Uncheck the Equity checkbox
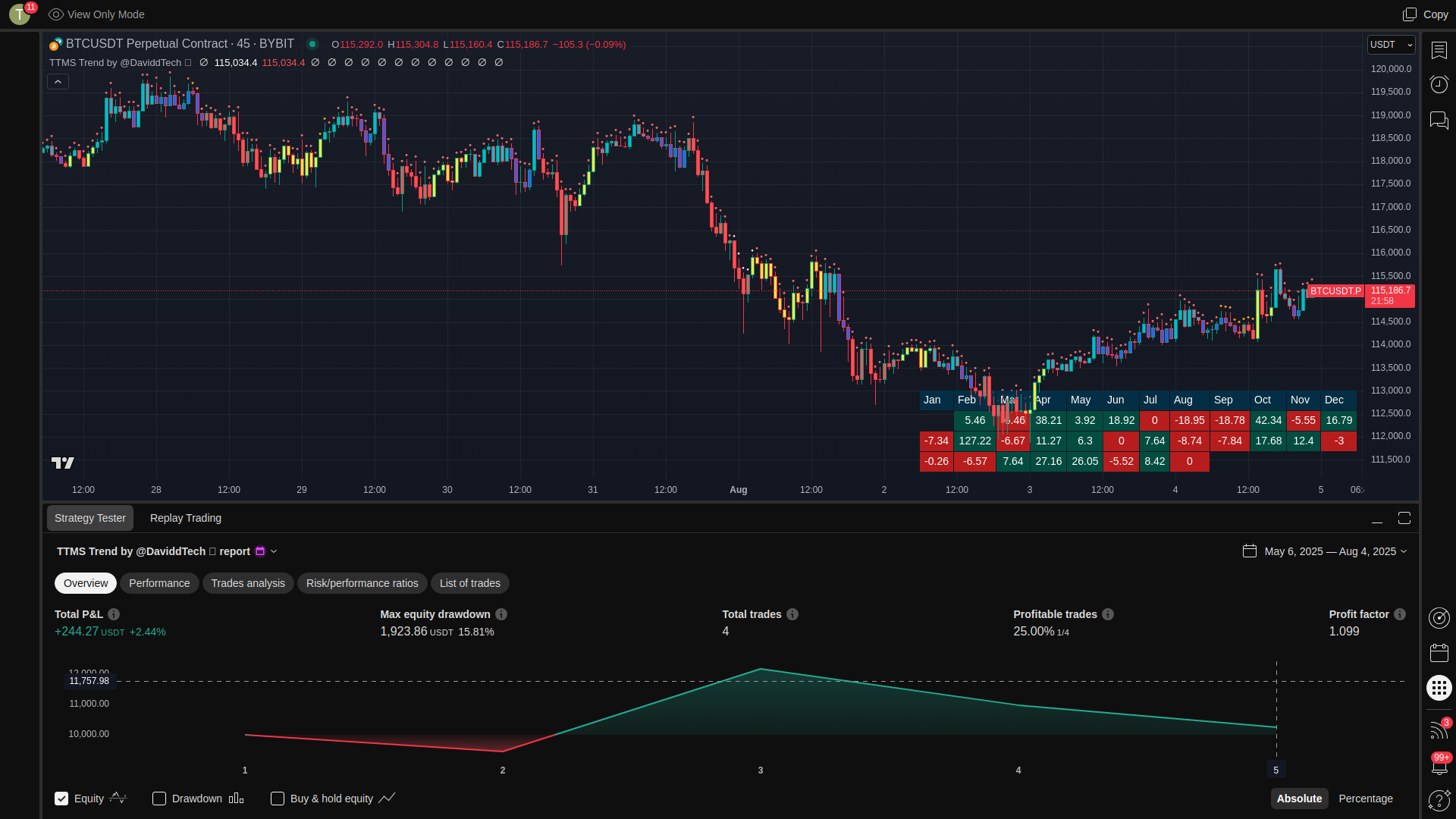 [x=61, y=799]
